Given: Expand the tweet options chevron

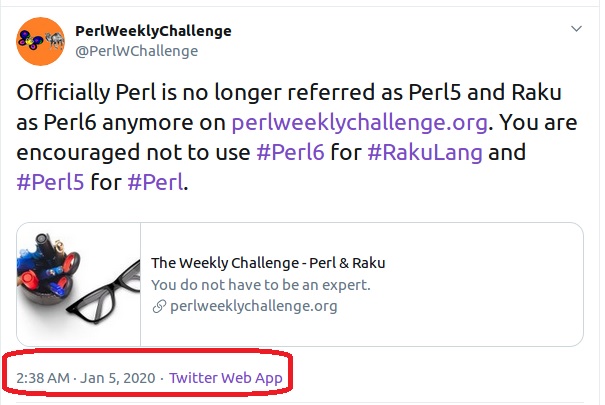Looking at the screenshot, I should point(576,29).
